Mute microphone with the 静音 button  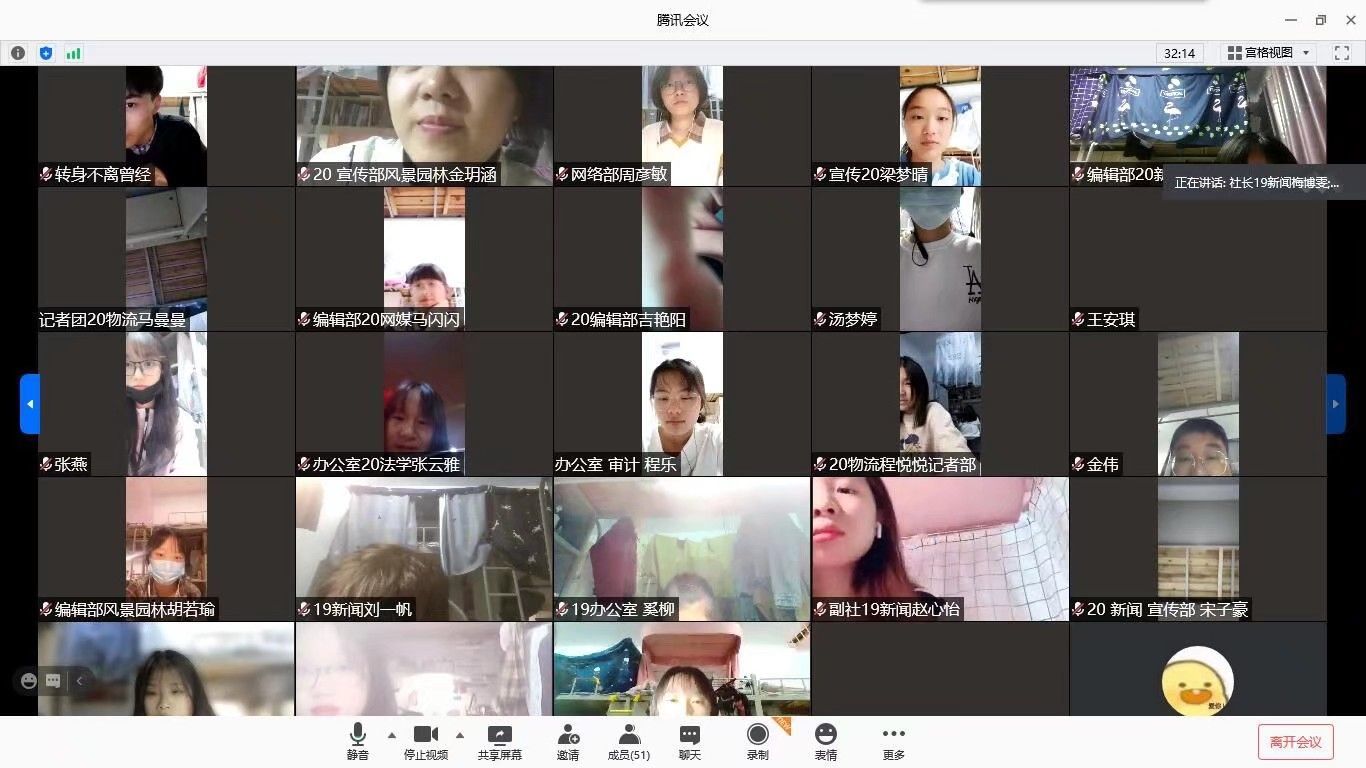[x=358, y=742]
